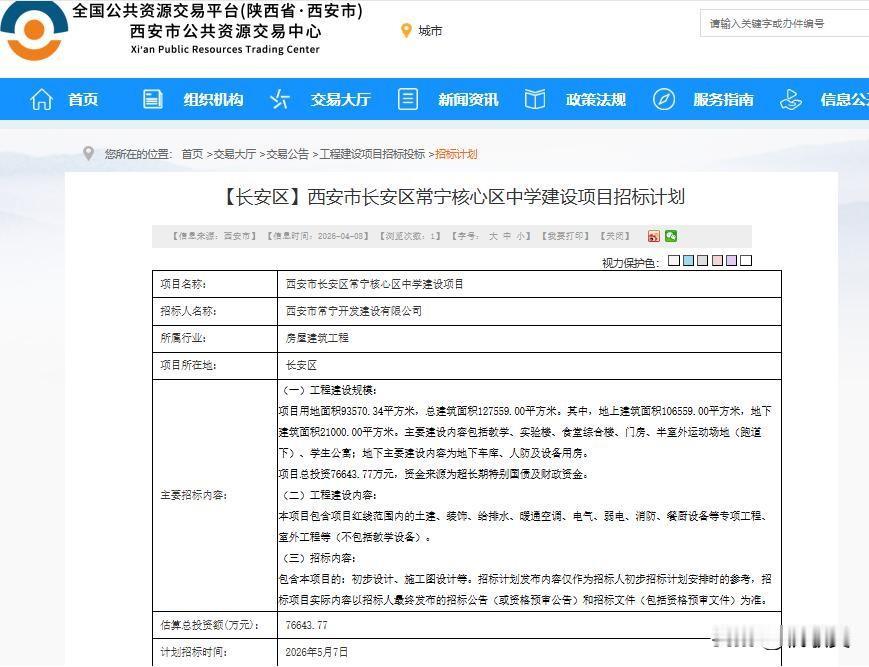Click the green WeChat share icon
The width and height of the screenshot is (869, 667).
672,237
